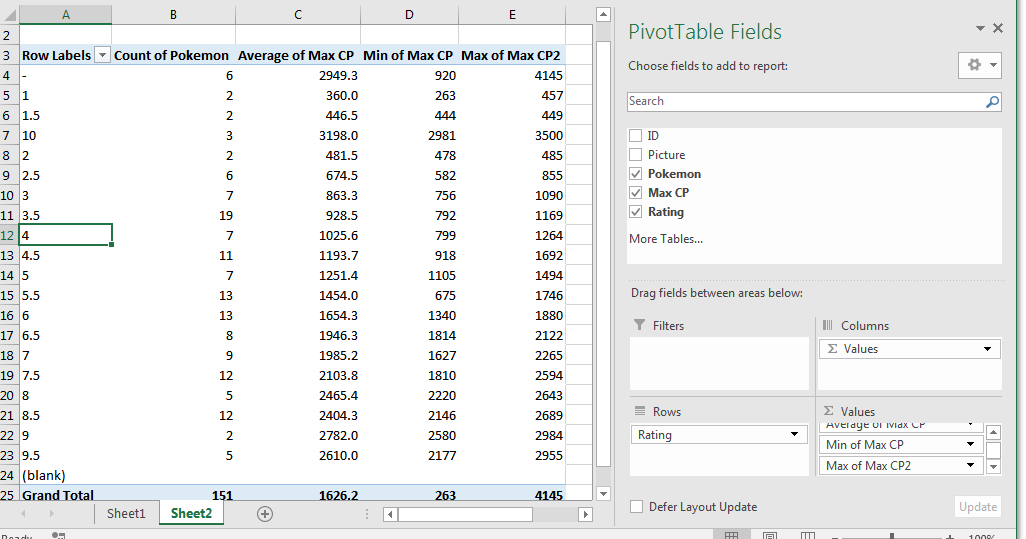Click cell with value 3198.0
1026x539 pixels.
[x=298, y=135]
